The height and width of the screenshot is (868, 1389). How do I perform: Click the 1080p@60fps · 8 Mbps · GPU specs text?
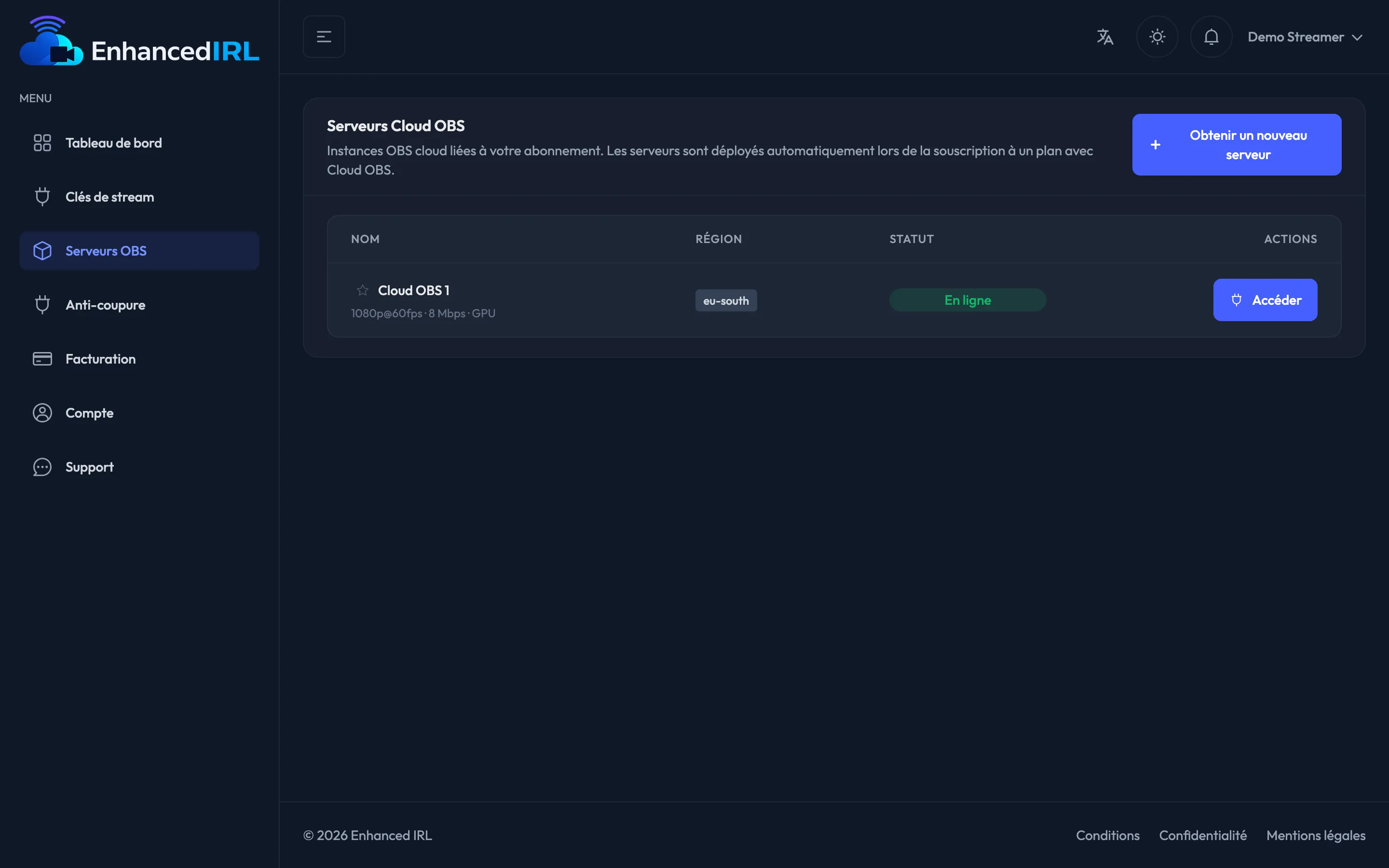click(x=423, y=313)
